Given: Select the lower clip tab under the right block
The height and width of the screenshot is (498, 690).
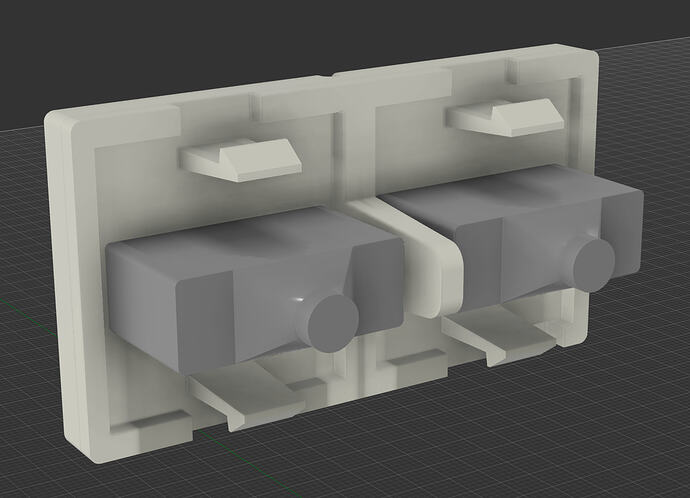Looking at the screenshot, I should [x=500, y=337].
